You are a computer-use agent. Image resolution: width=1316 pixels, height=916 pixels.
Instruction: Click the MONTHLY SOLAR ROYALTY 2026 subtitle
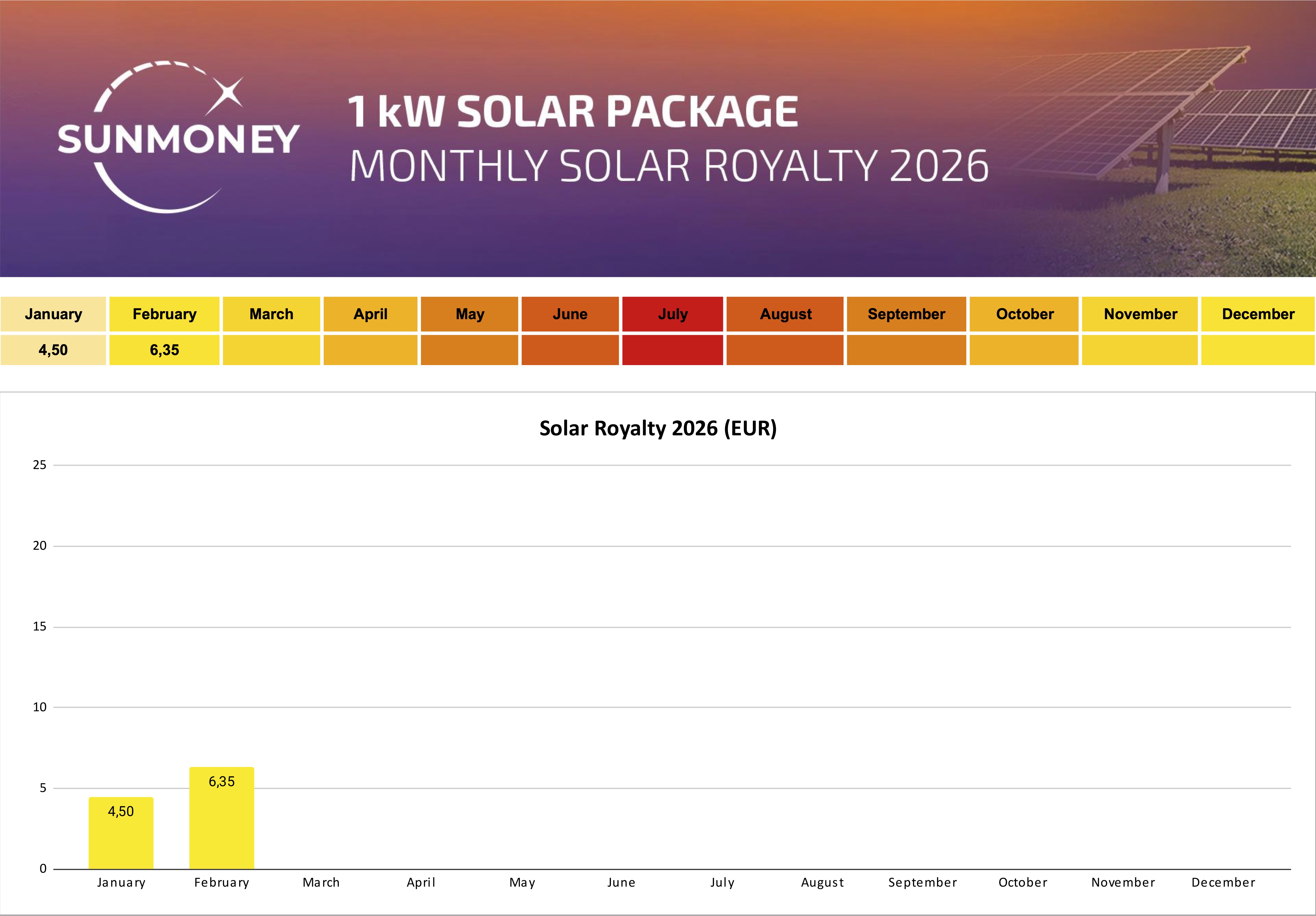point(669,166)
